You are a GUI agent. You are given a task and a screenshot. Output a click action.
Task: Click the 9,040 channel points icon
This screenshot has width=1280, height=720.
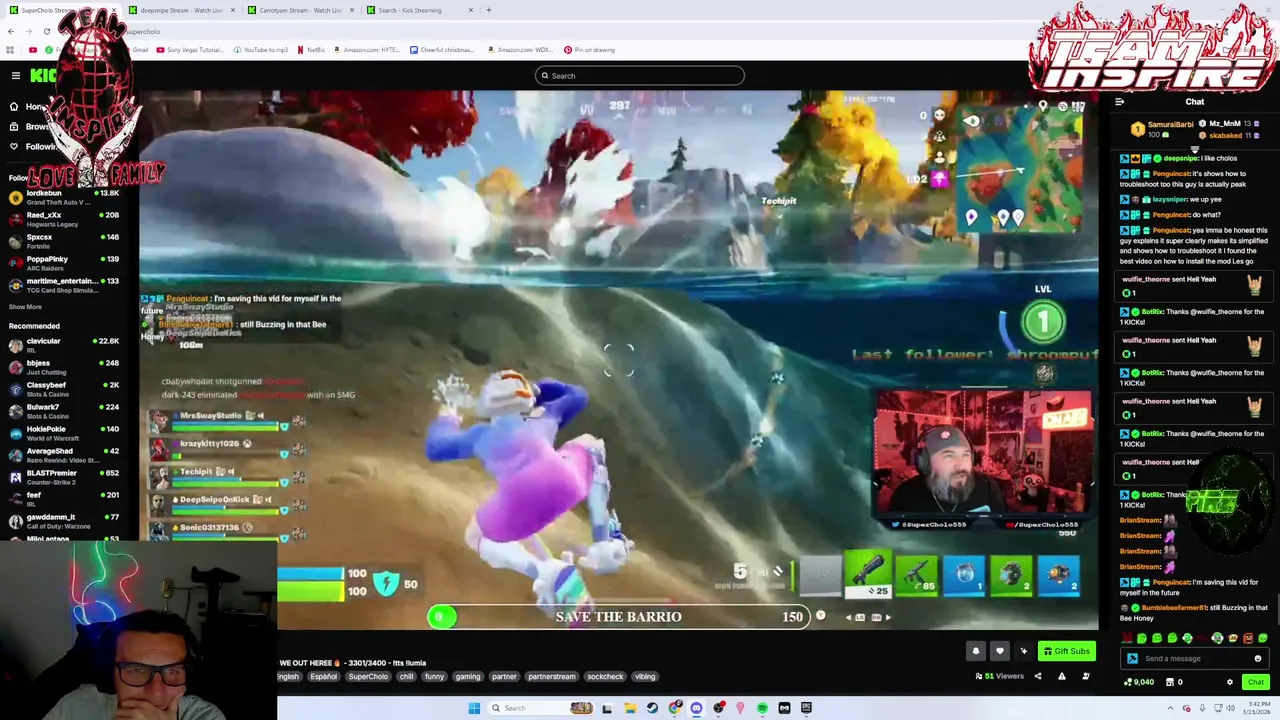pos(1129,682)
